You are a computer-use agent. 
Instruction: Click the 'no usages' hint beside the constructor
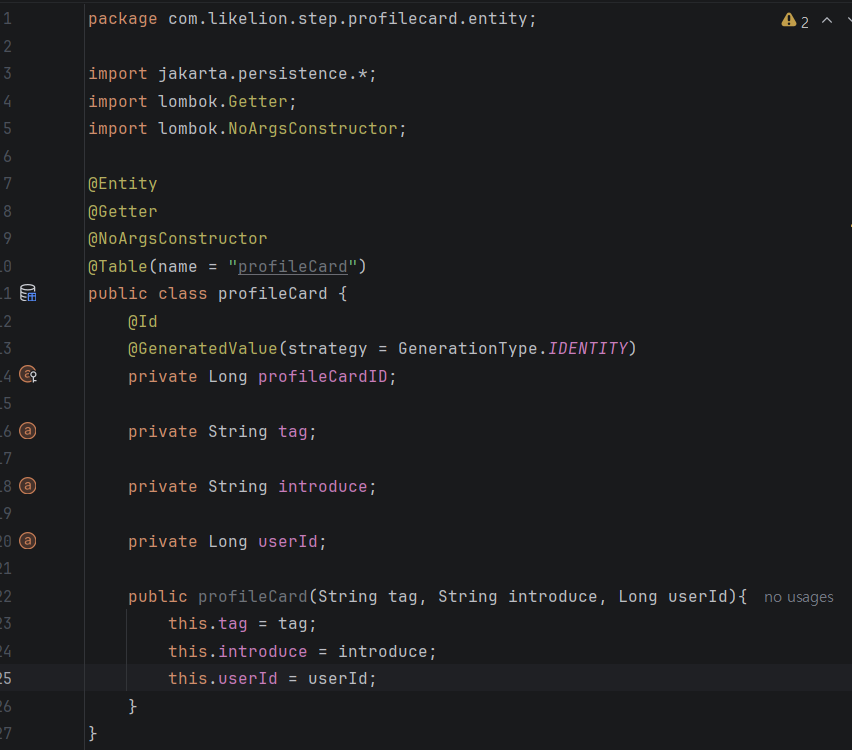click(x=798, y=597)
